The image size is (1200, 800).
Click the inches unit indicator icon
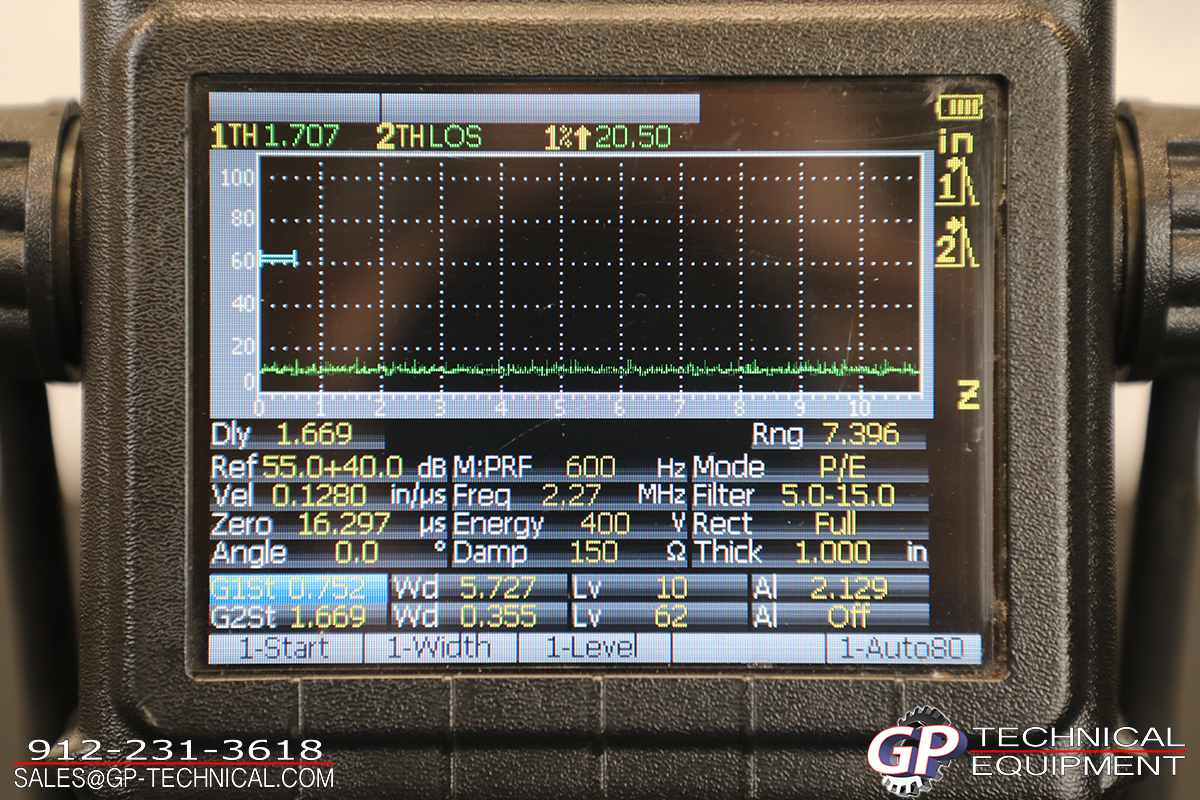pyautogui.click(x=957, y=142)
